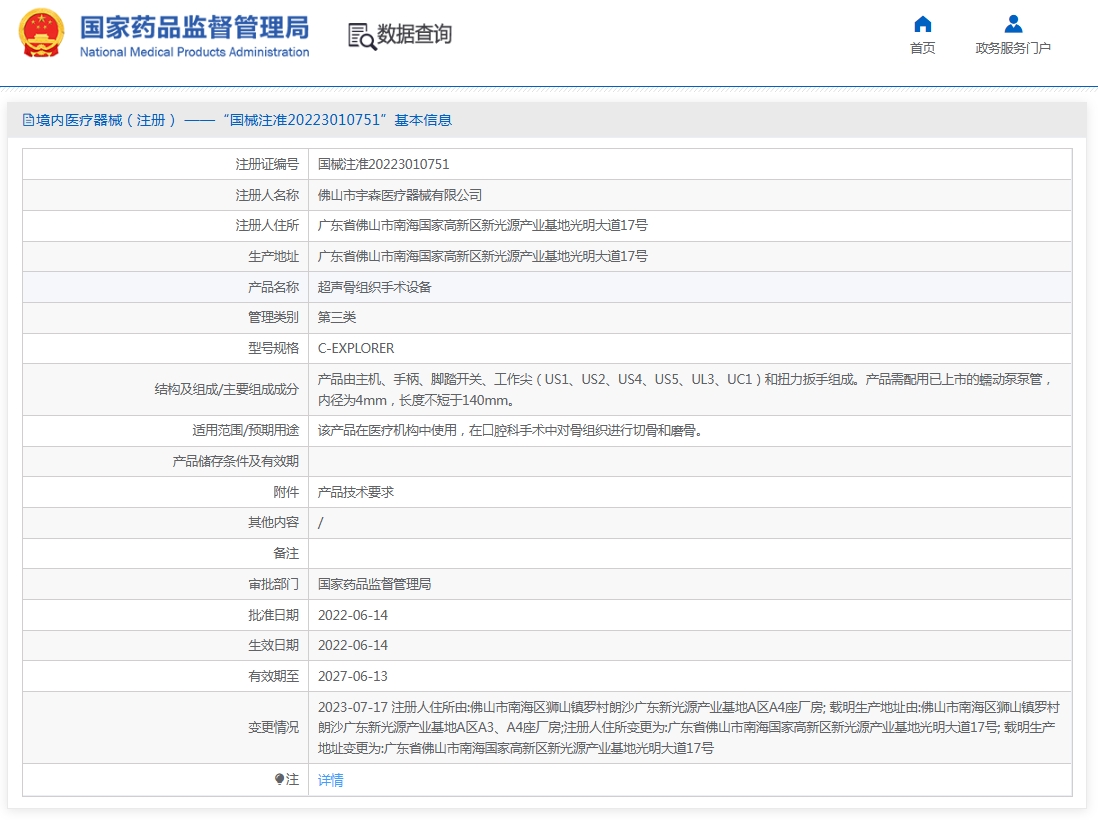Viewport: 1098px width, 820px height.
Task: Click the 变更情况 change history text
Action: coord(689,727)
